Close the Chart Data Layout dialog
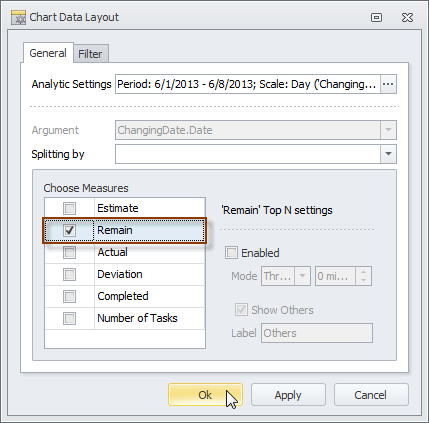 407,17
